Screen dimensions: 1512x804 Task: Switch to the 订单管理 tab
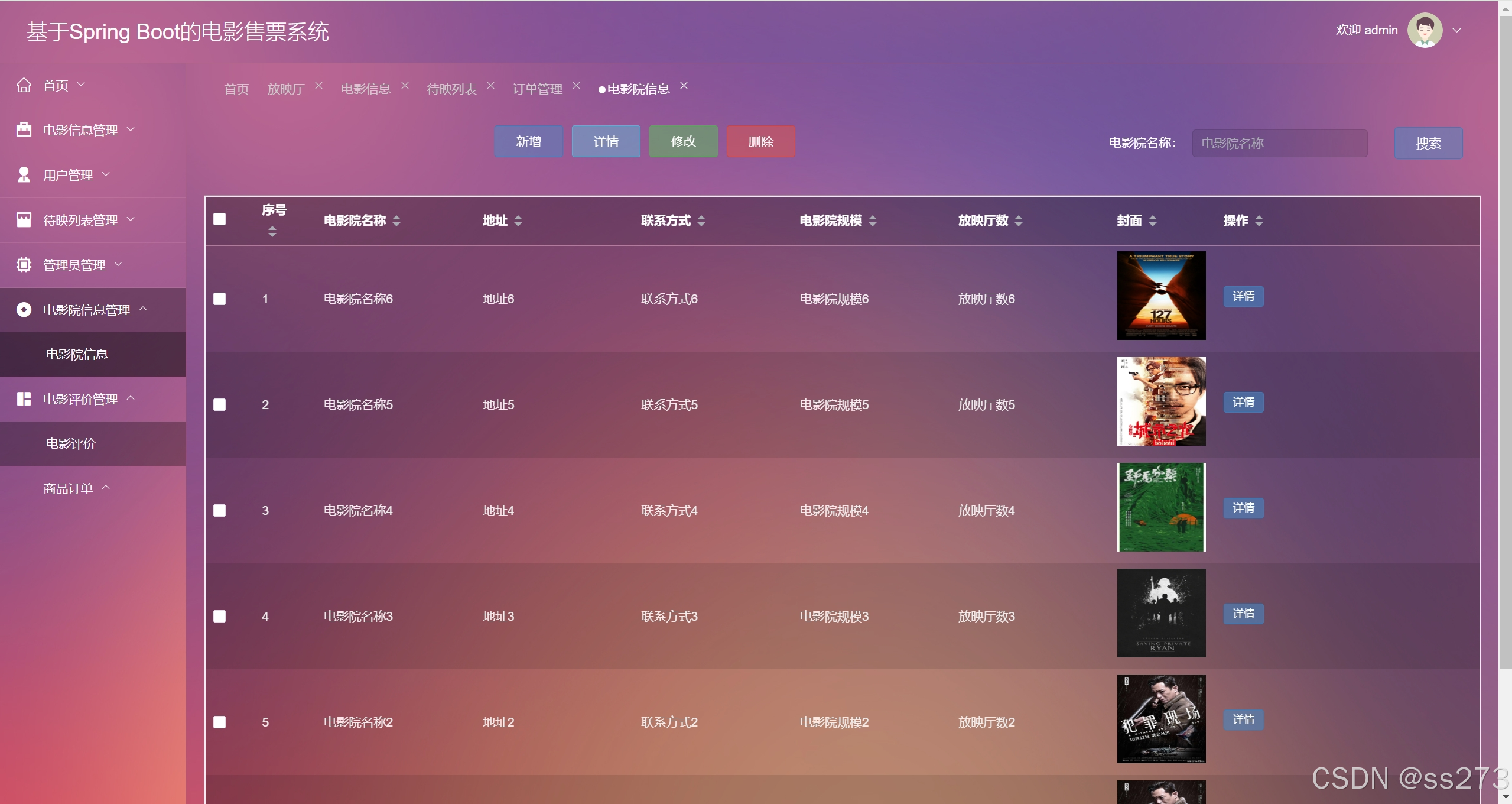(537, 89)
